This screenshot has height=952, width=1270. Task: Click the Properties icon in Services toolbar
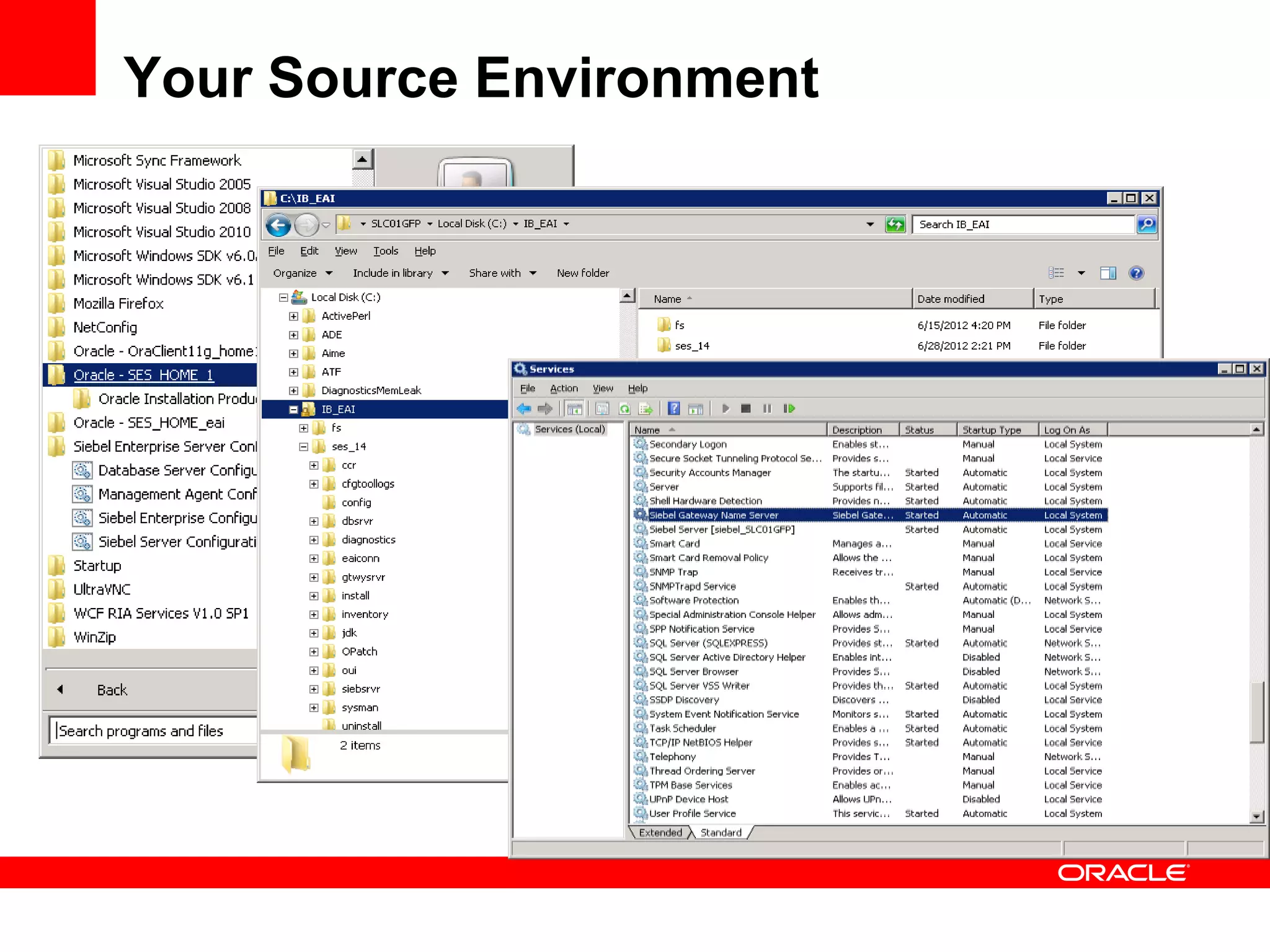tap(602, 408)
